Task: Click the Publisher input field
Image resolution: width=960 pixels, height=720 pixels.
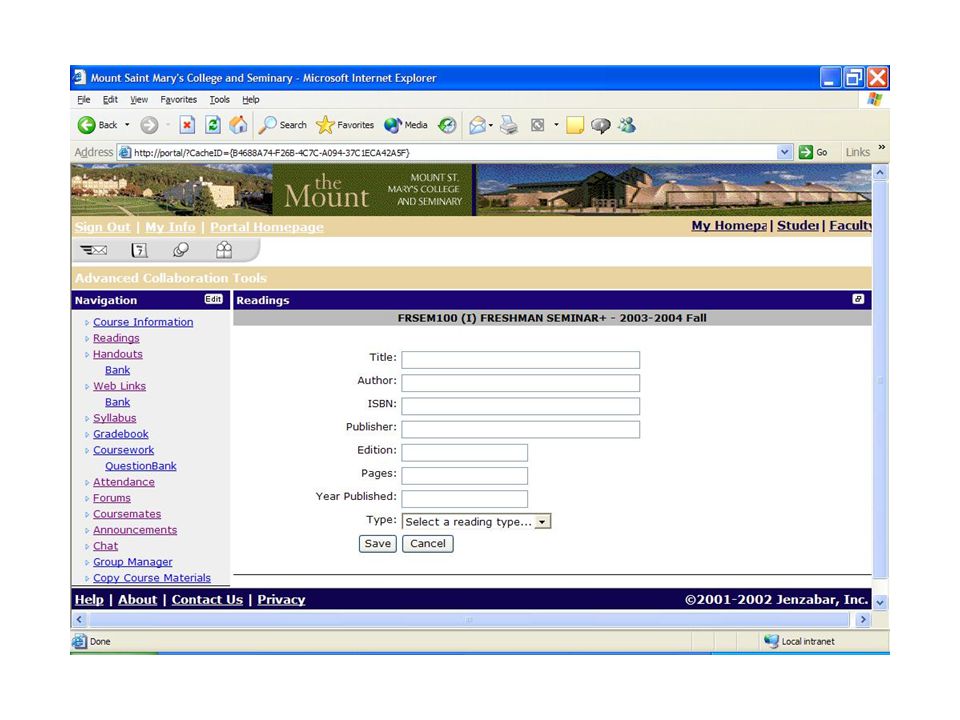Action: coord(520,429)
